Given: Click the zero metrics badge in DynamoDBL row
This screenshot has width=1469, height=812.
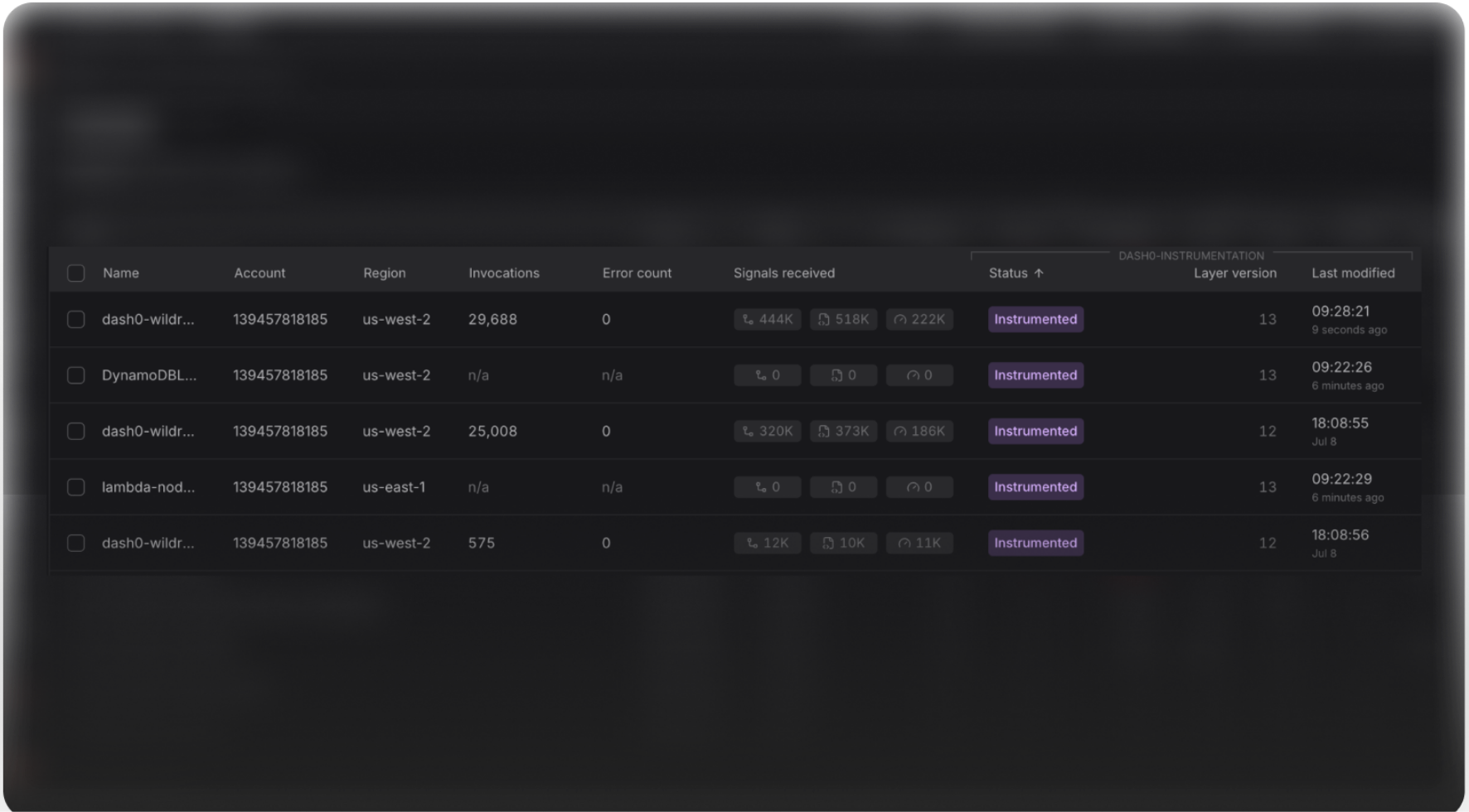Looking at the screenshot, I should coord(919,375).
